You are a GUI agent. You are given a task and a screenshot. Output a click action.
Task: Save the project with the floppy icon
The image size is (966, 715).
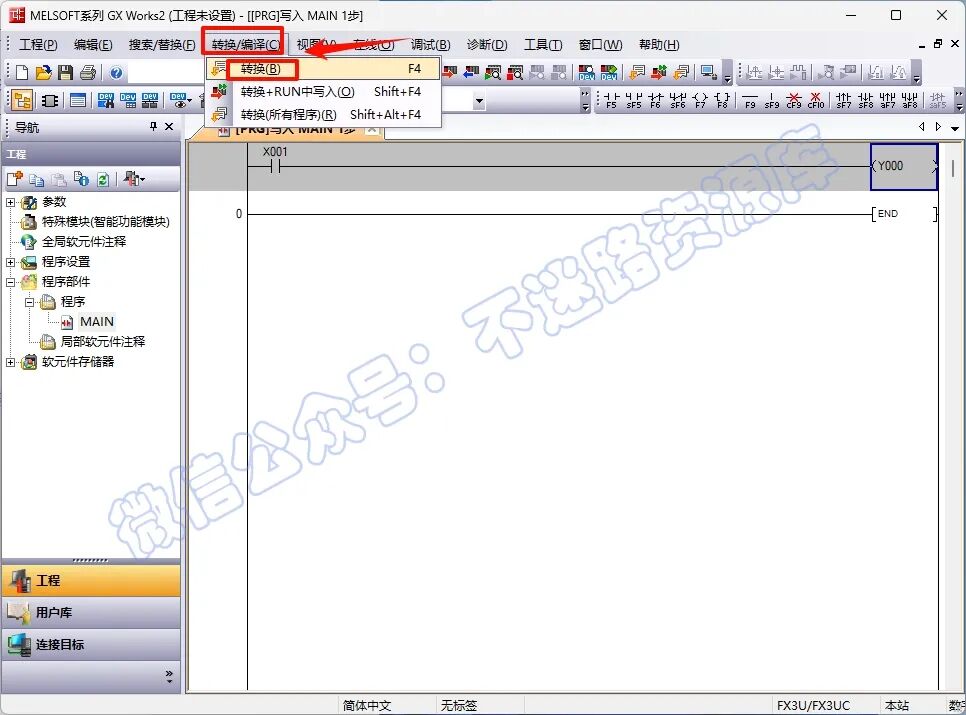(65, 73)
